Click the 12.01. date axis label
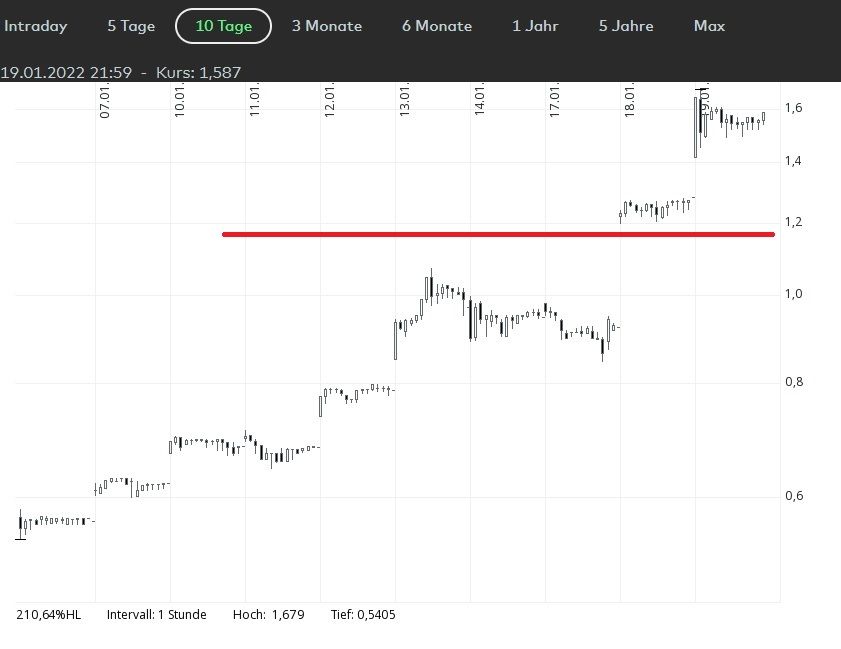The height and width of the screenshot is (649, 841). coord(330,103)
